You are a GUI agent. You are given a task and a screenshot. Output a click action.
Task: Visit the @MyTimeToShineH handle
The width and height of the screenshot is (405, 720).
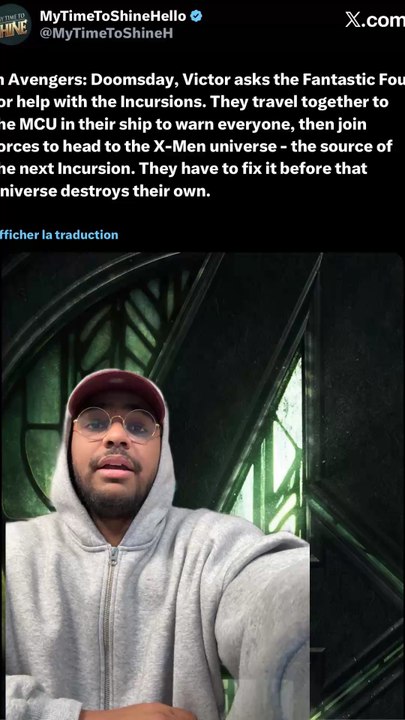(x=106, y=34)
